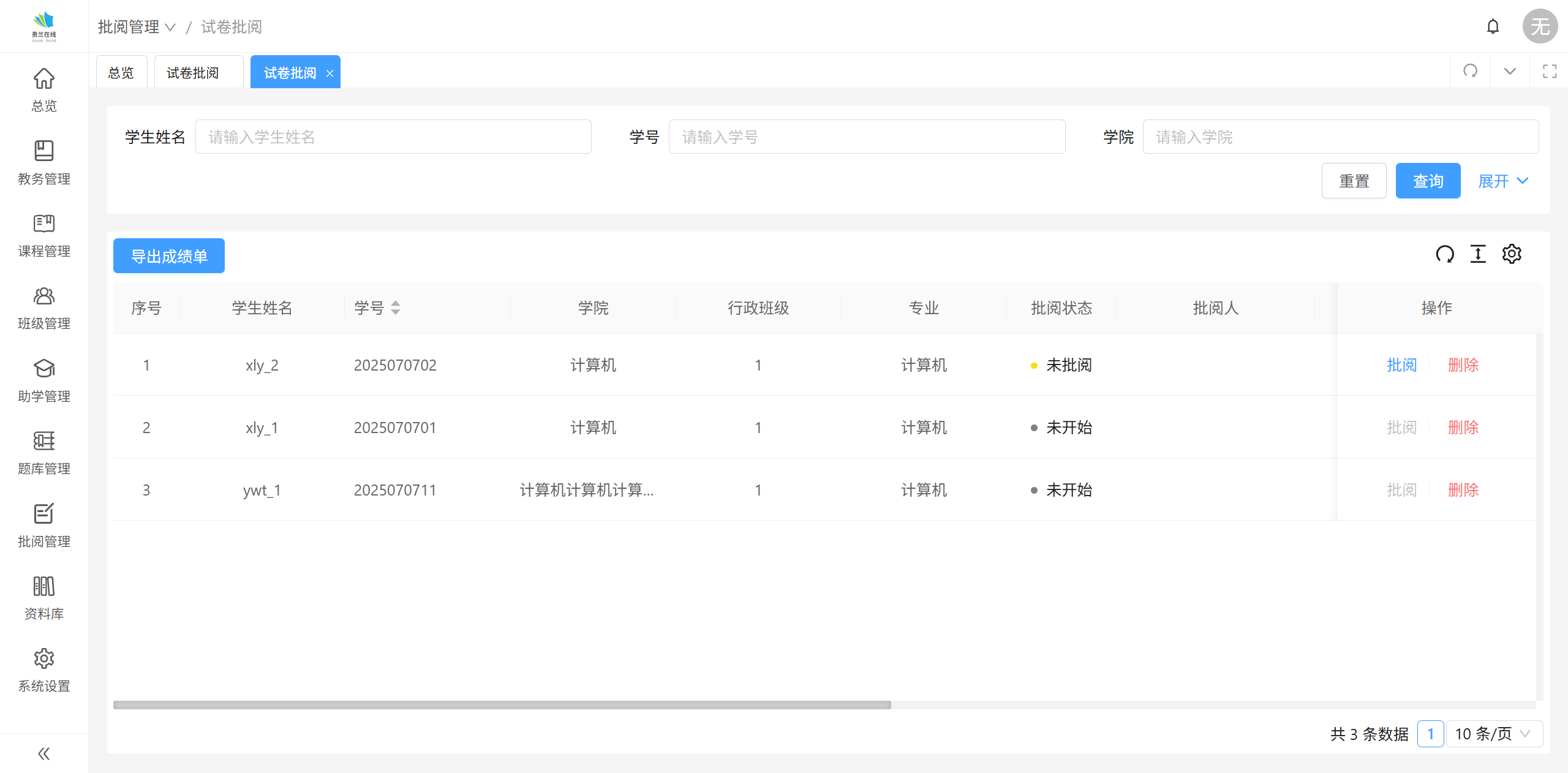
Task: Collapse the sidebar with double-arrow icon
Action: (x=43, y=753)
